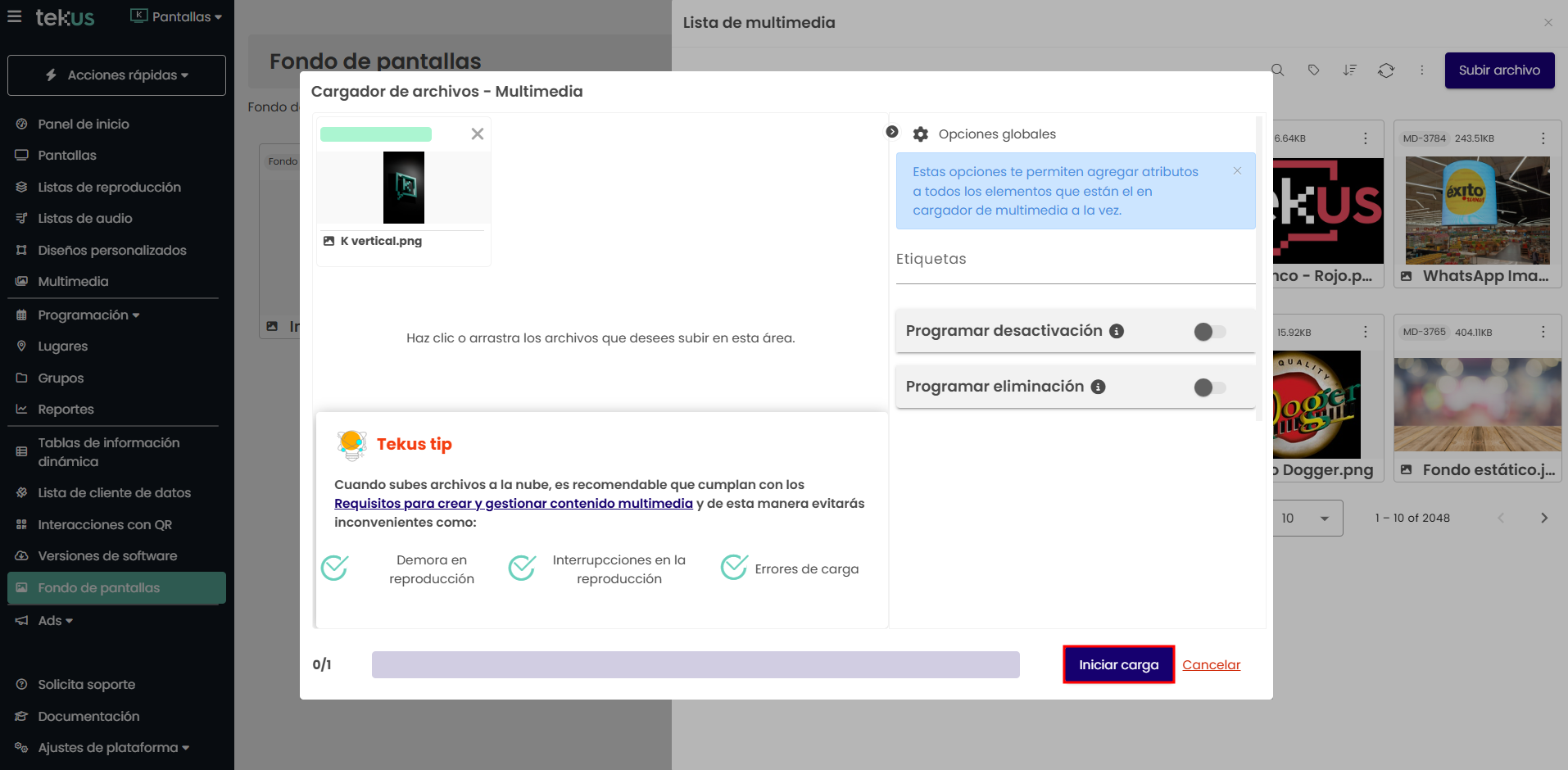The width and height of the screenshot is (1568, 770).
Task: Open the Pantallas dropdown in header
Action: [x=176, y=16]
